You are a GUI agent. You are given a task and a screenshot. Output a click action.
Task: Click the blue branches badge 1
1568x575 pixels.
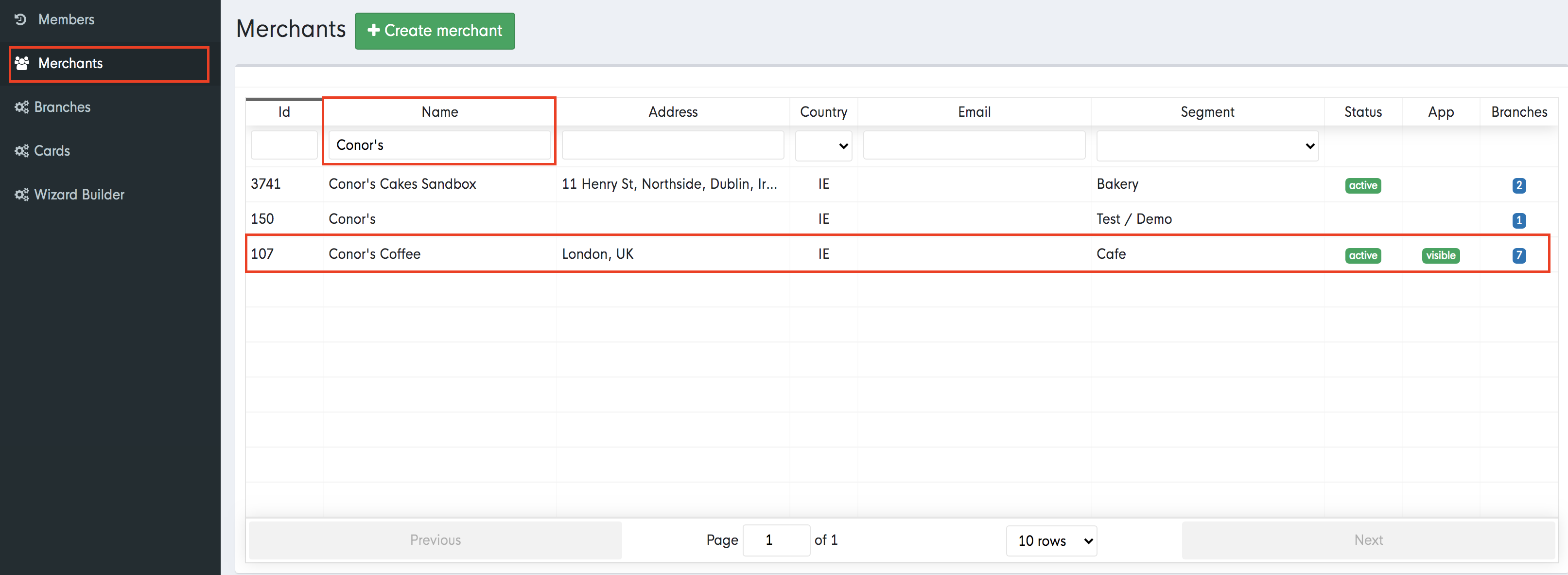[1519, 220]
